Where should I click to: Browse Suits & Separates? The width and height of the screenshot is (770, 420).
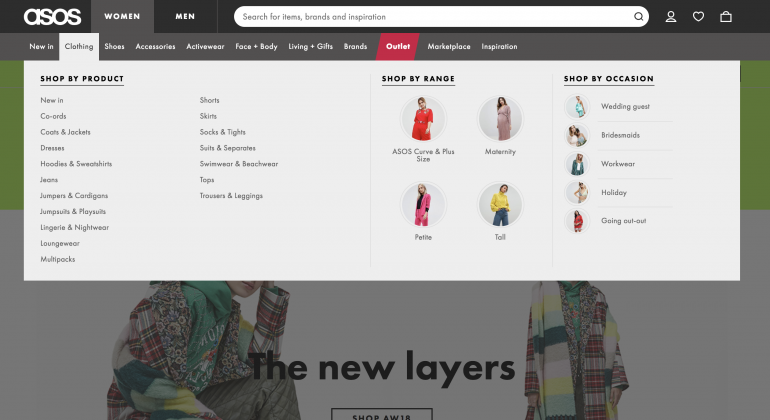click(x=227, y=148)
